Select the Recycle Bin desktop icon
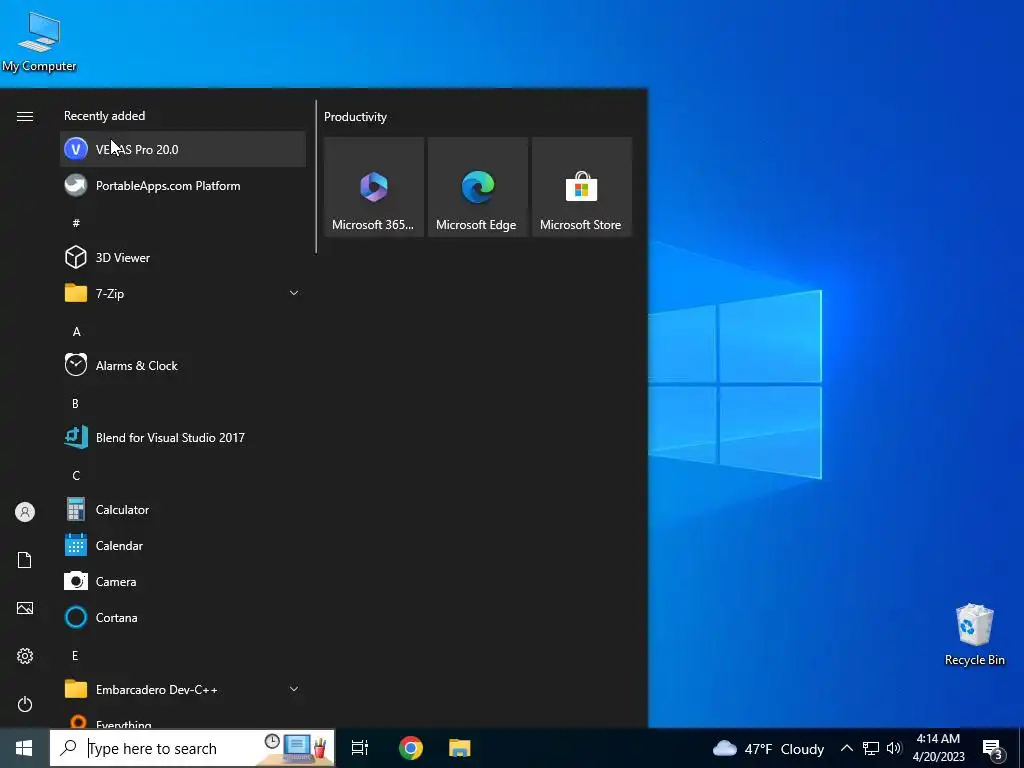 (x=974, y=634)
